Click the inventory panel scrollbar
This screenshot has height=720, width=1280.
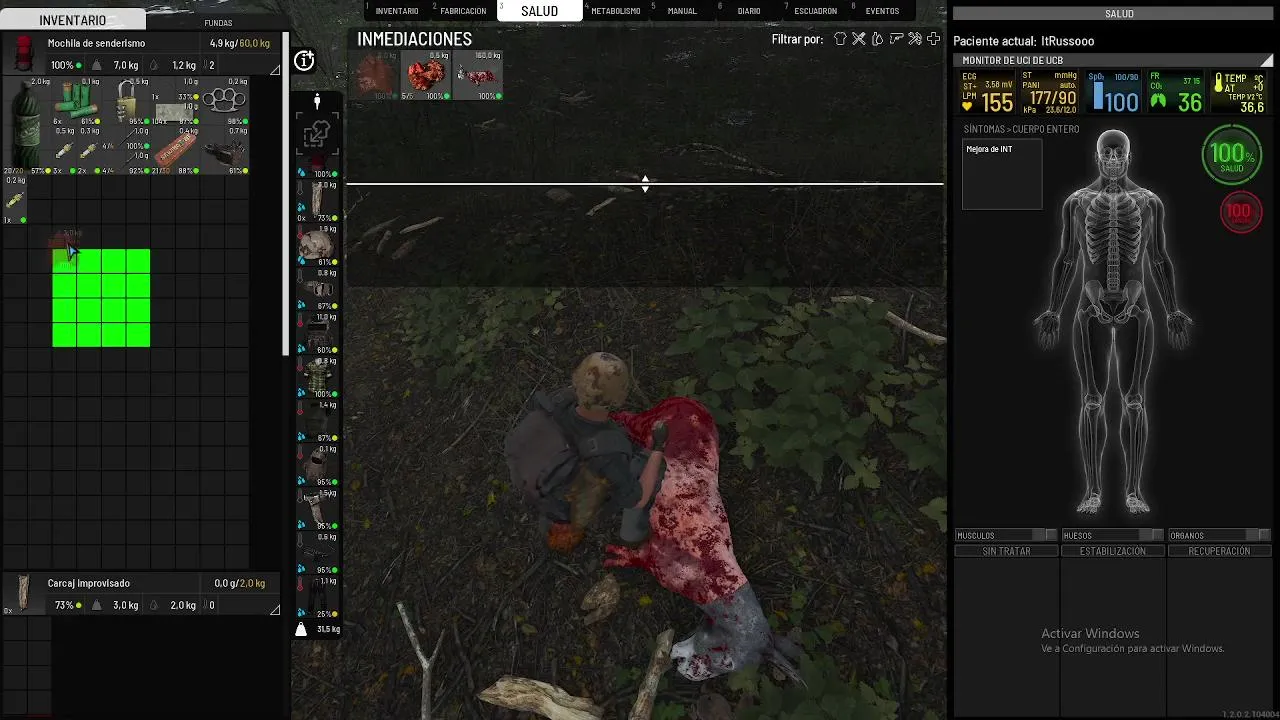point(286,194)
